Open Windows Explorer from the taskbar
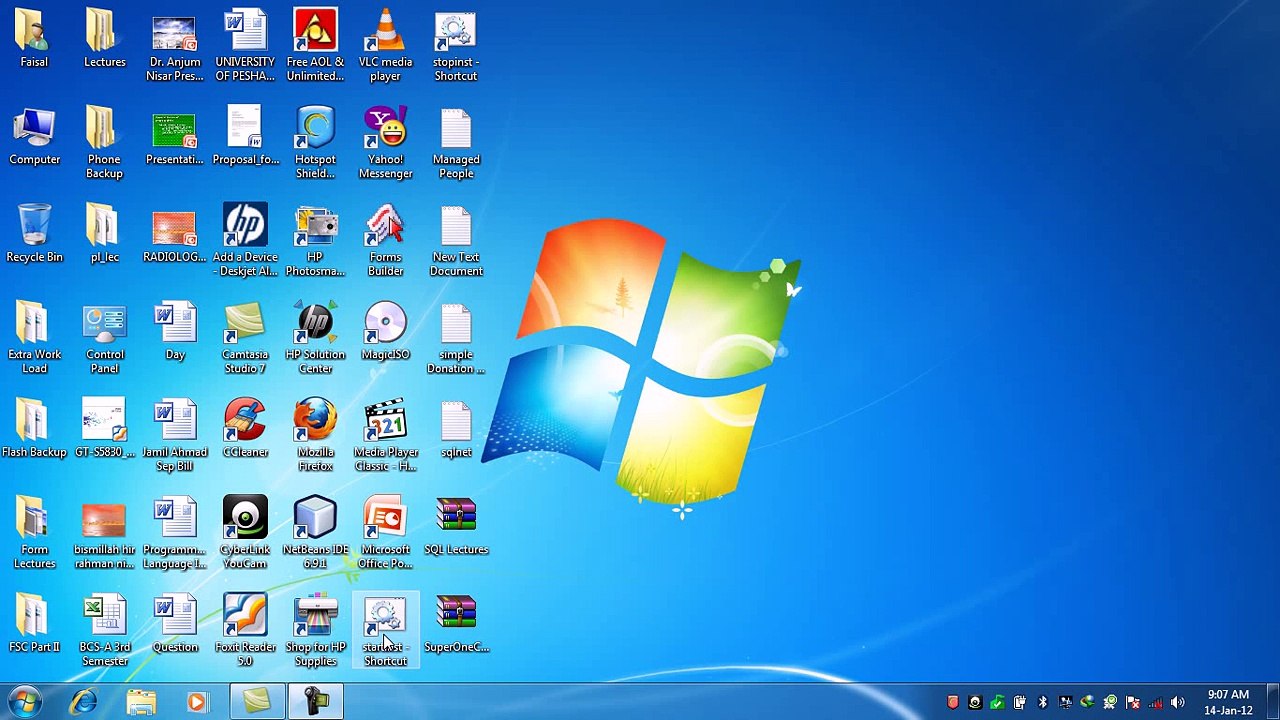Image resolution: width=1280 pixels, height=720 pixels. click(141, 702)
